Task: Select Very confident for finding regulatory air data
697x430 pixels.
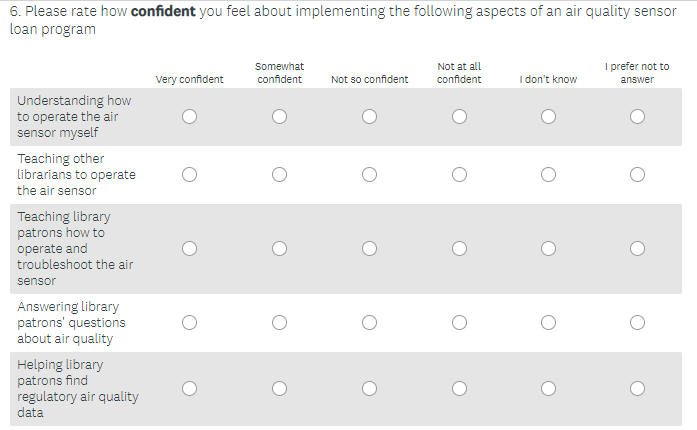Action: (x=189, y=388)
